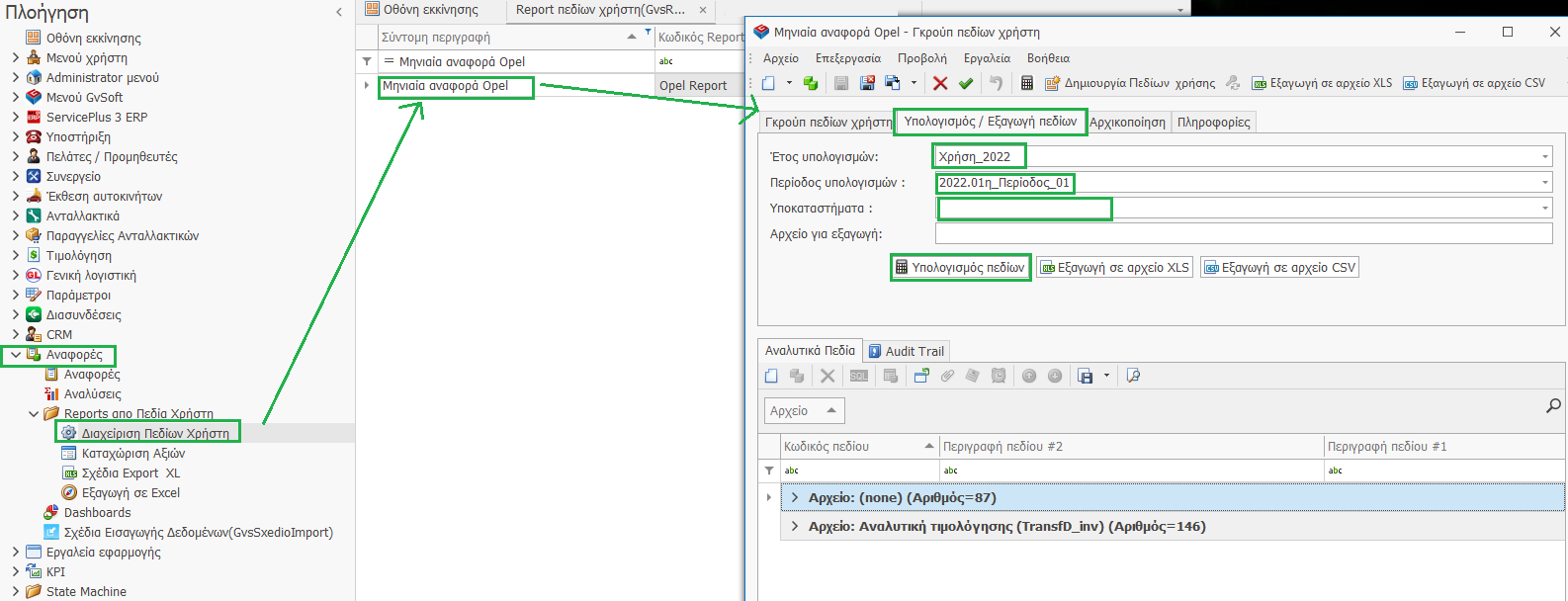
Task: Click the calculator icon in the dialog toolbar
Action: coord(1026,83)
